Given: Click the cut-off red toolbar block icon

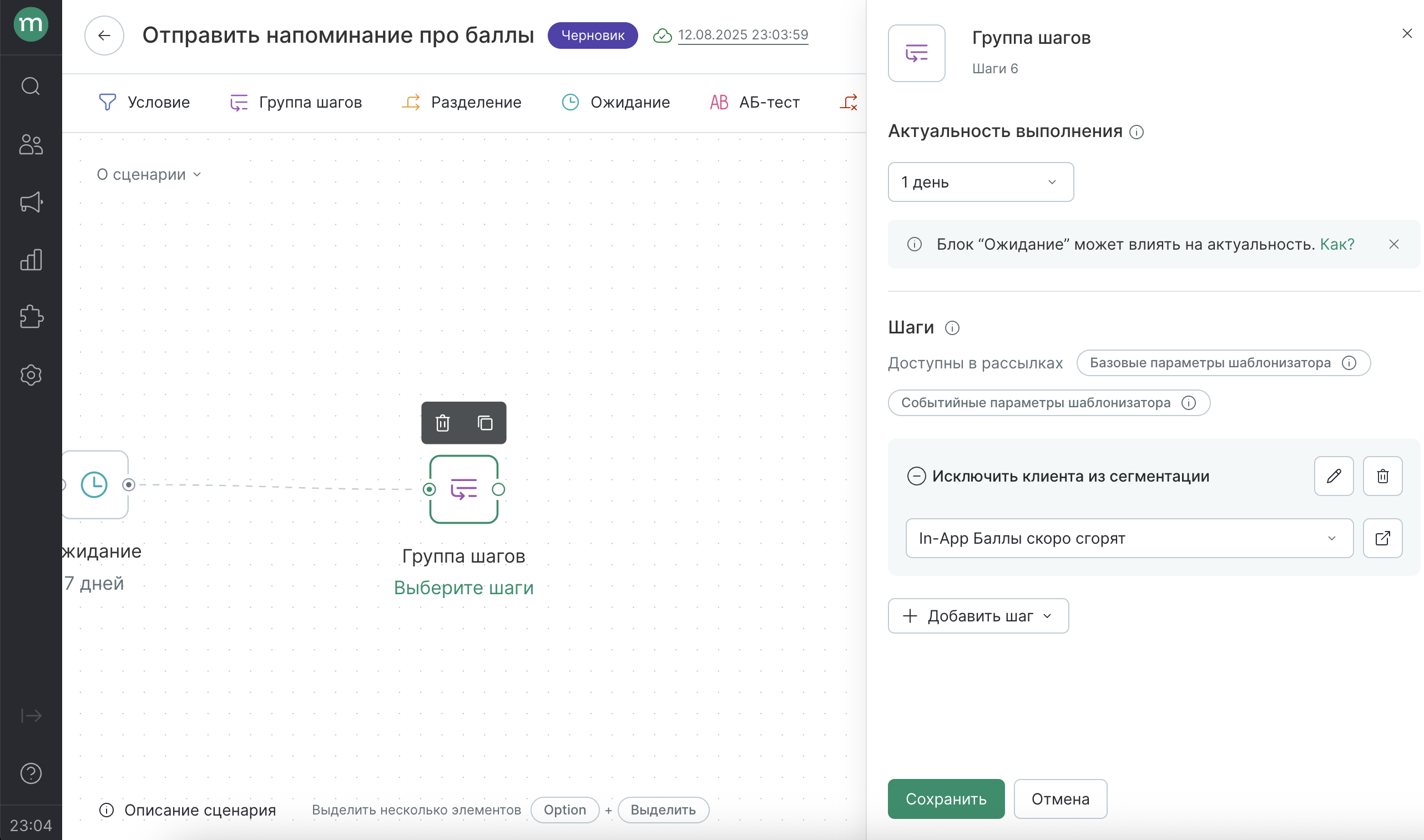Looking at the screenshot, I should pyautogui.click(x=848, y=103).
